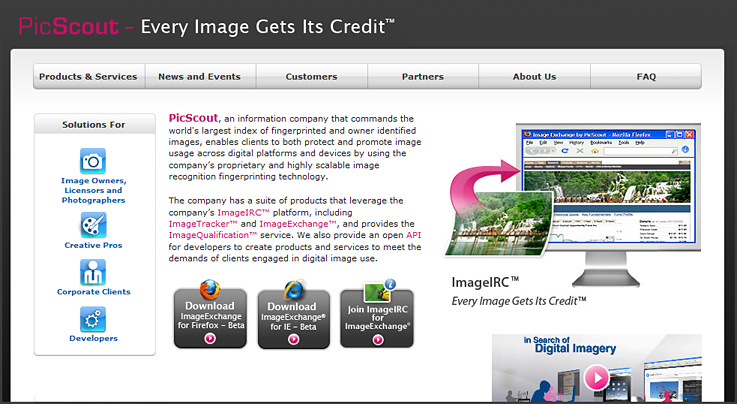
Task: Click Join ImageIRC for ImageExchange button
Action: (x=377, y=319)
